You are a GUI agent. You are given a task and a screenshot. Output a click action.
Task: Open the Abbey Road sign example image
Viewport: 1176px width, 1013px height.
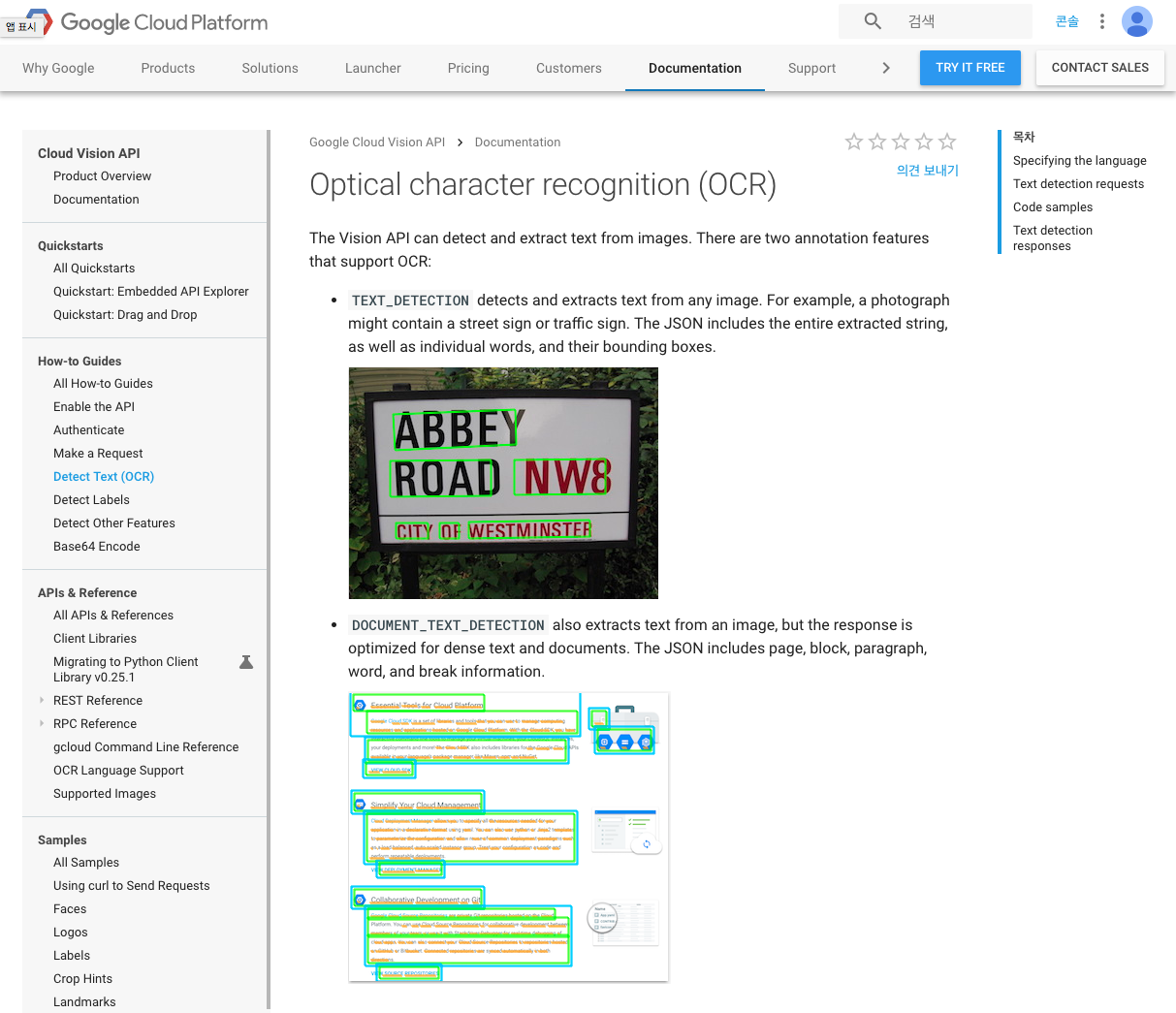pyautogui.click(x=503, y=483)
